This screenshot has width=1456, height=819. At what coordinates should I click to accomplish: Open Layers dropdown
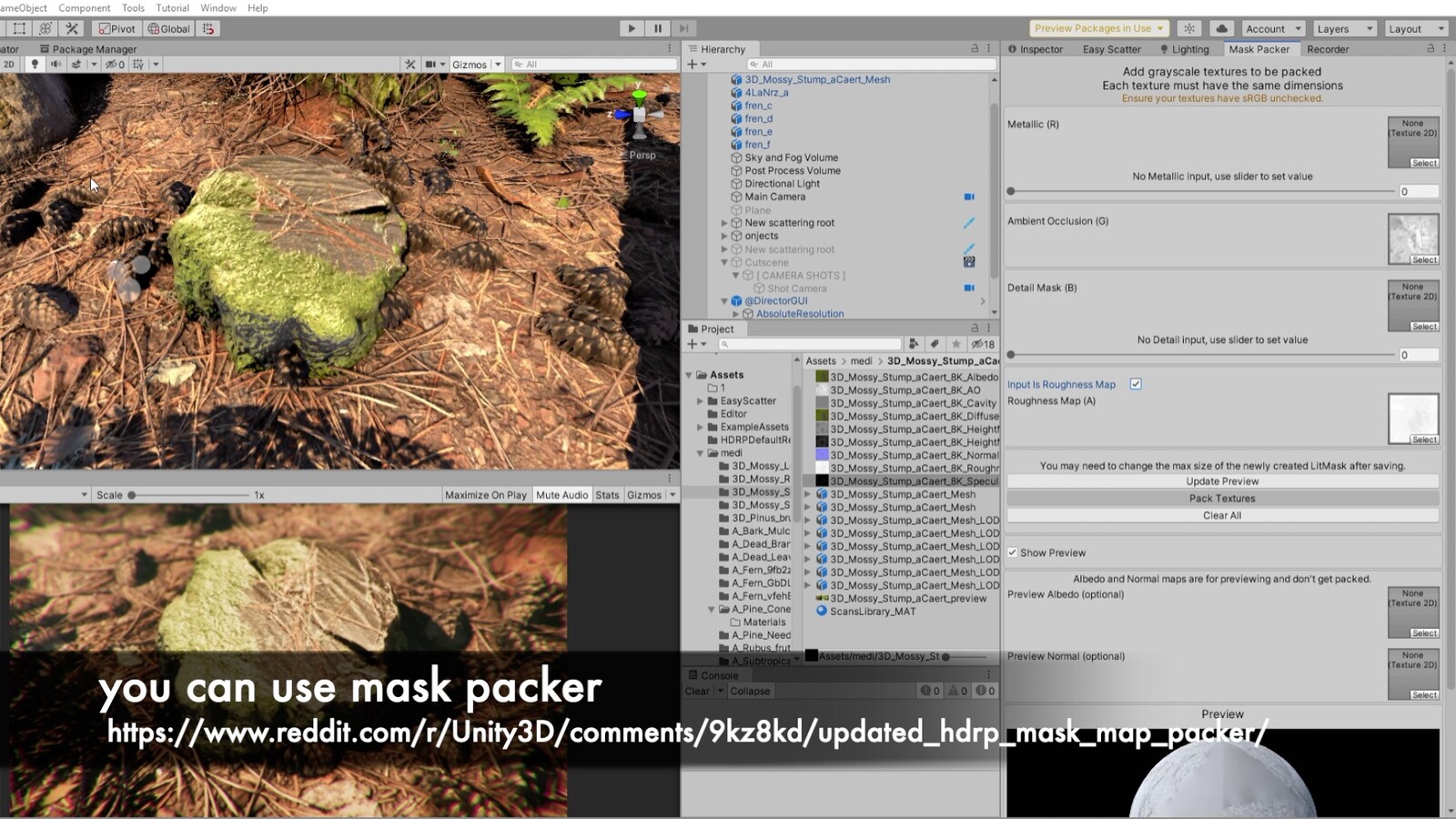(1343, 28)
